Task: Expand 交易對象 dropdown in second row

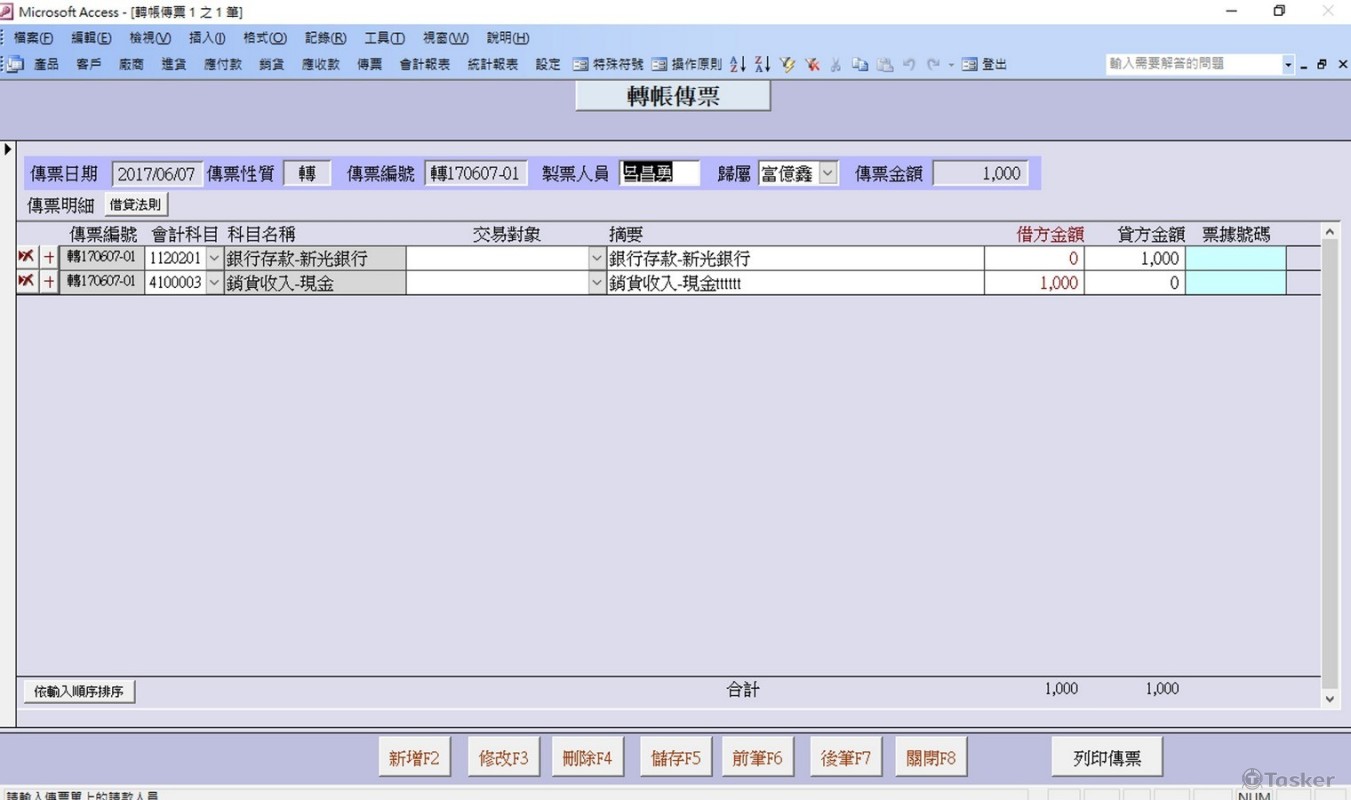Action: pos(597,283)
